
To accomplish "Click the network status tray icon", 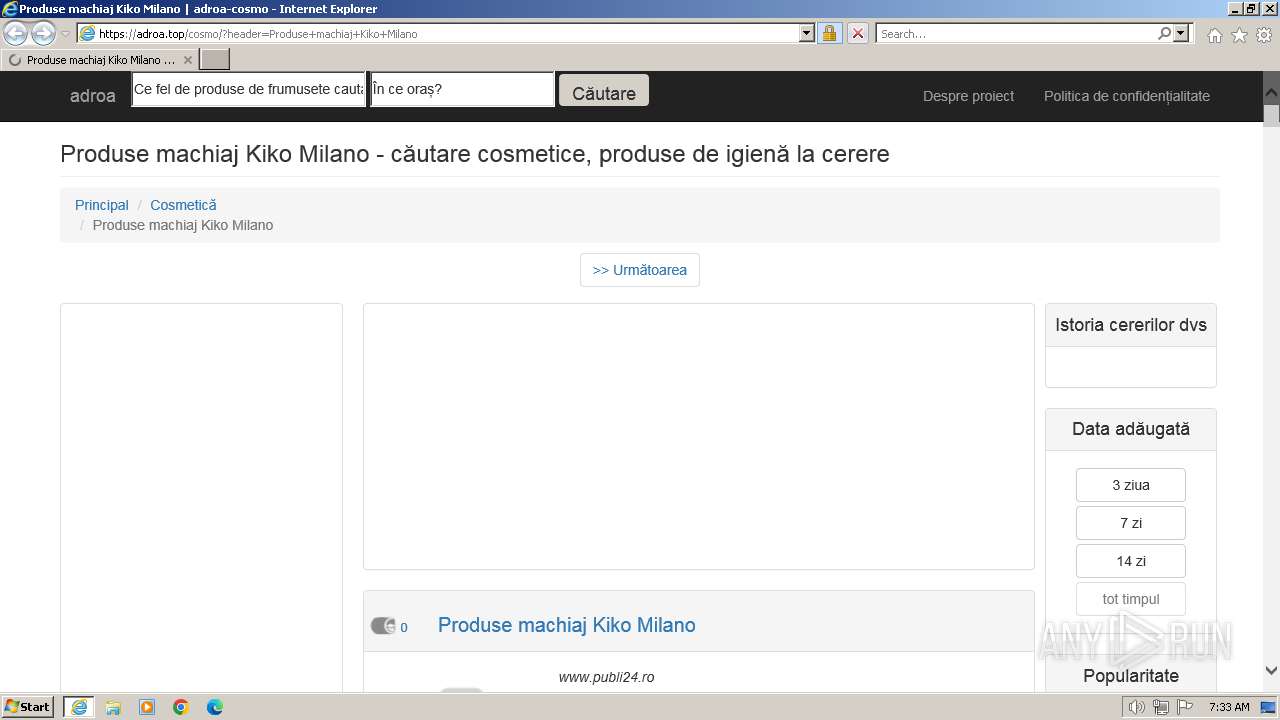I will (x=1161, y=707).
